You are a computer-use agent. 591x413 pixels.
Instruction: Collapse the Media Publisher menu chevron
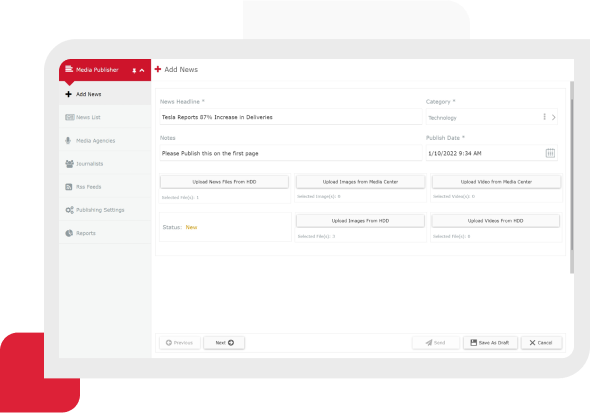point(142,70)
